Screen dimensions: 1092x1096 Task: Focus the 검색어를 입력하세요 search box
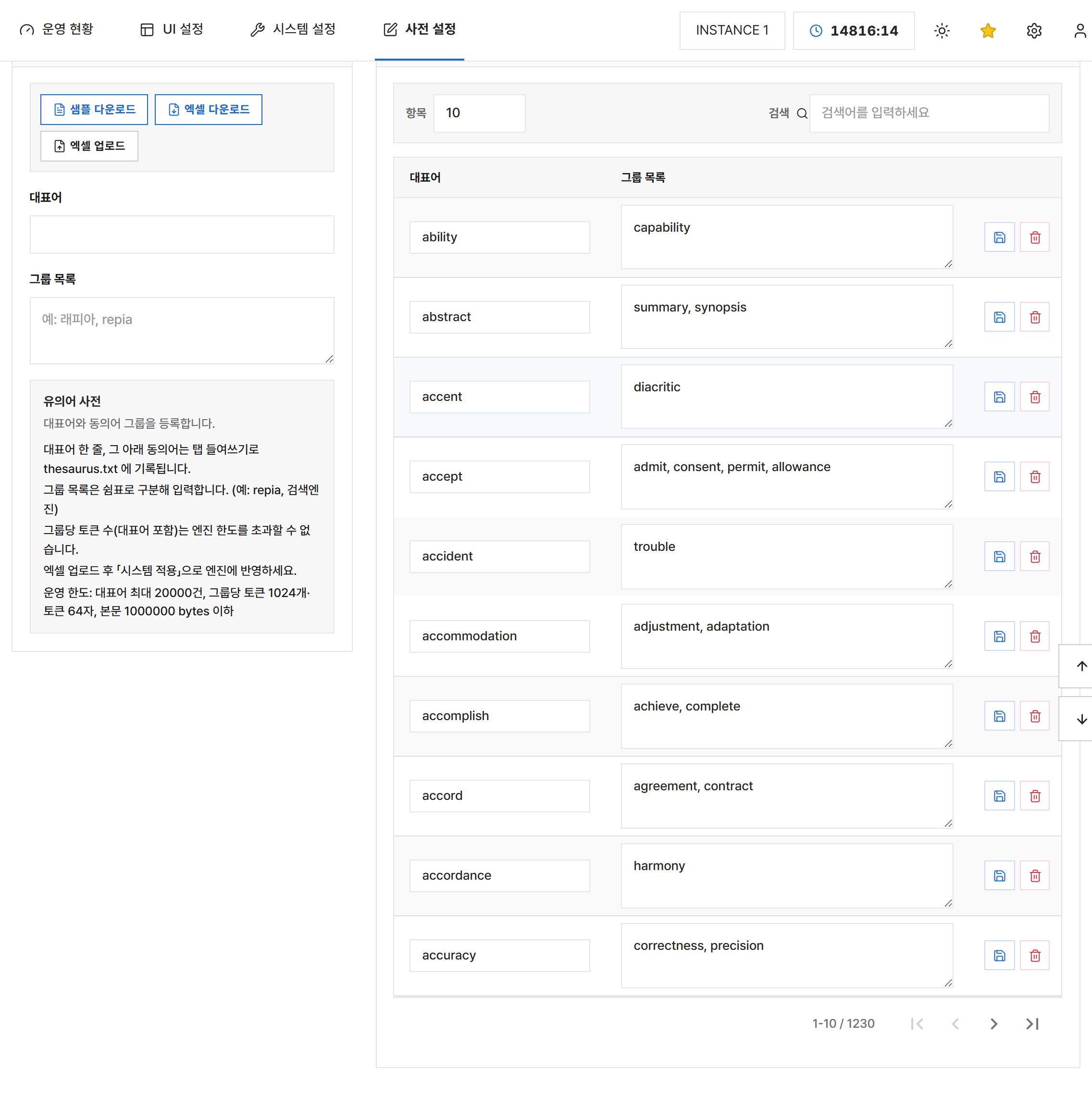click(929, 113)
